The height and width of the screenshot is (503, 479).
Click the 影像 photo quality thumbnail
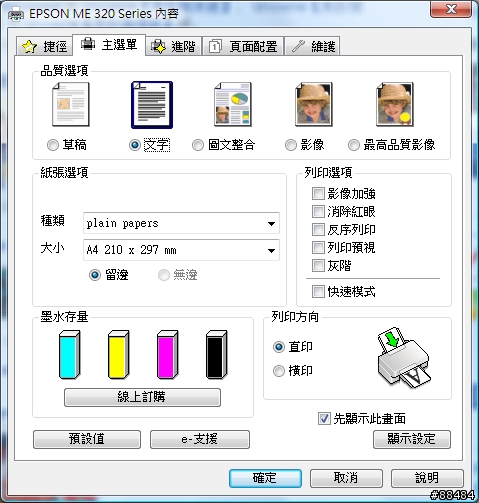tap(314, 104)
